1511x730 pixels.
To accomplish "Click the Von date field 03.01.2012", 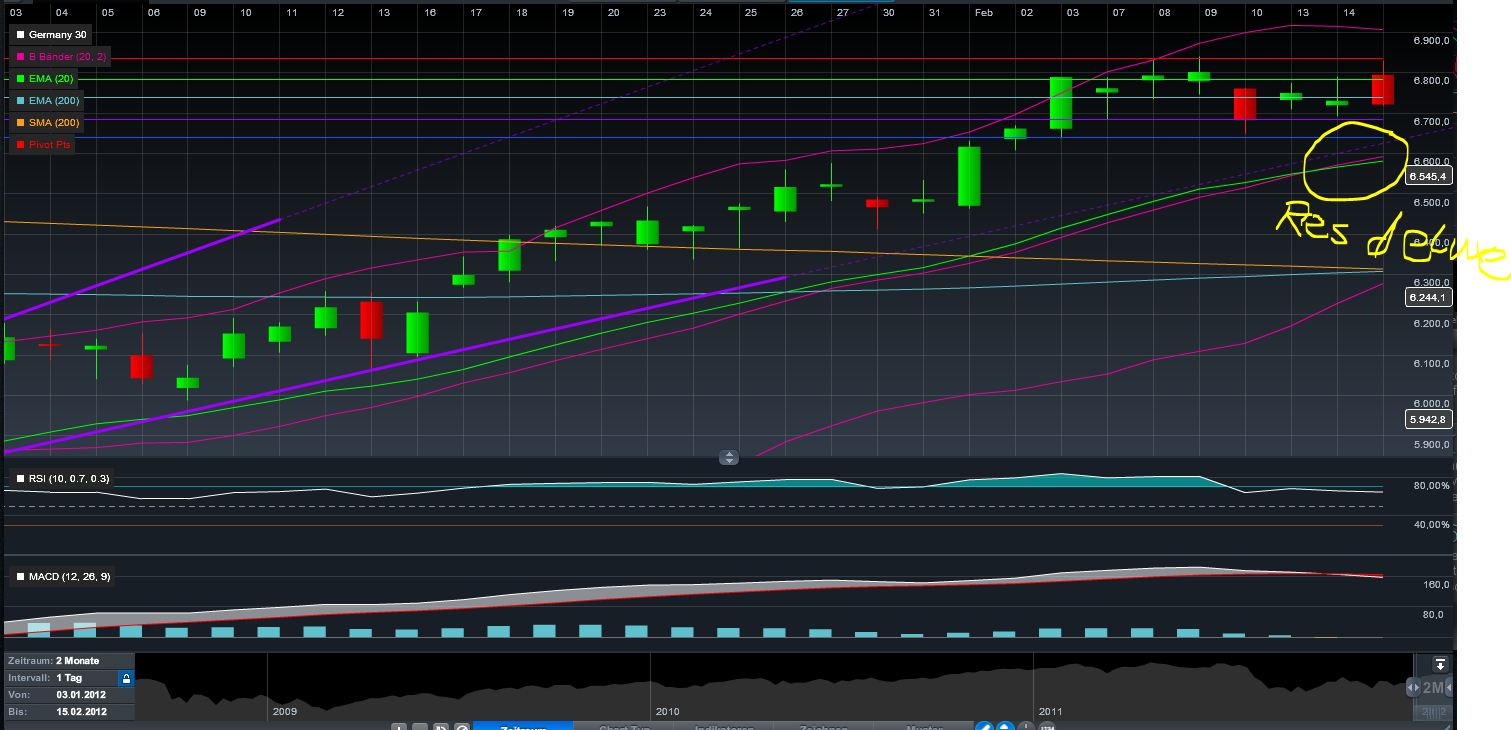I will [68, 695].
